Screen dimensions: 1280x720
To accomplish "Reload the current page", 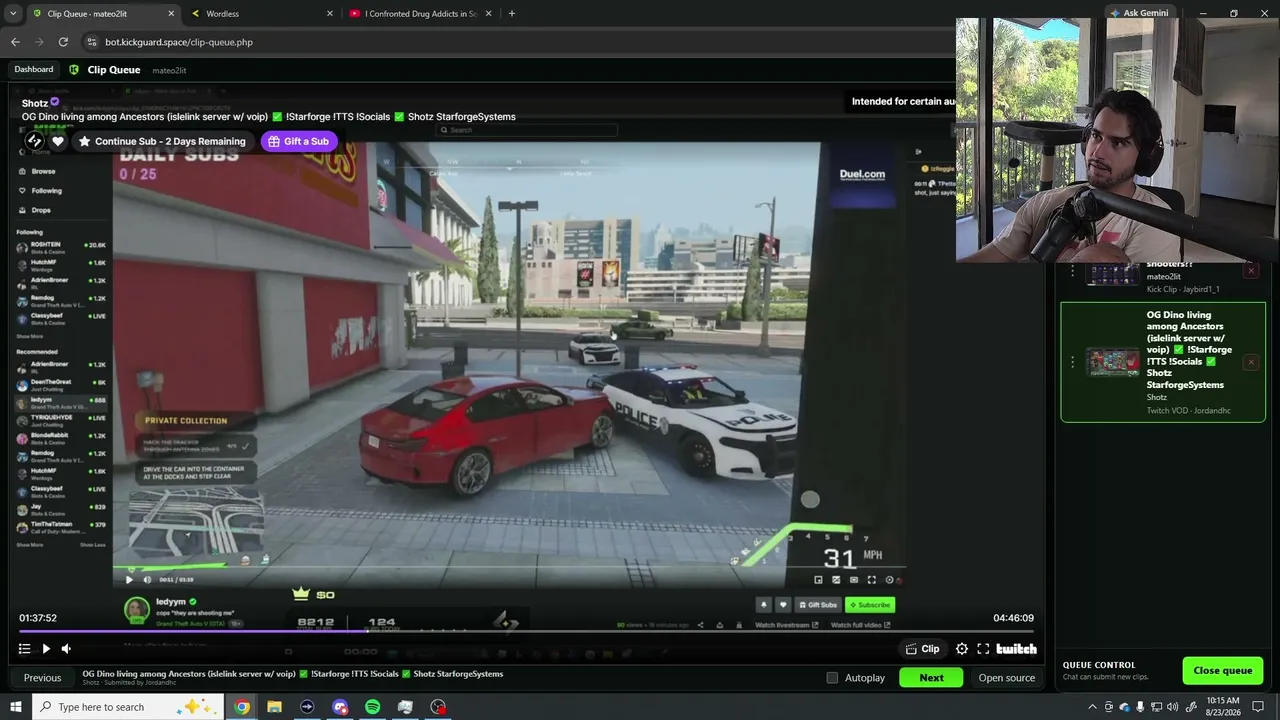I will [x=63, y=42].
